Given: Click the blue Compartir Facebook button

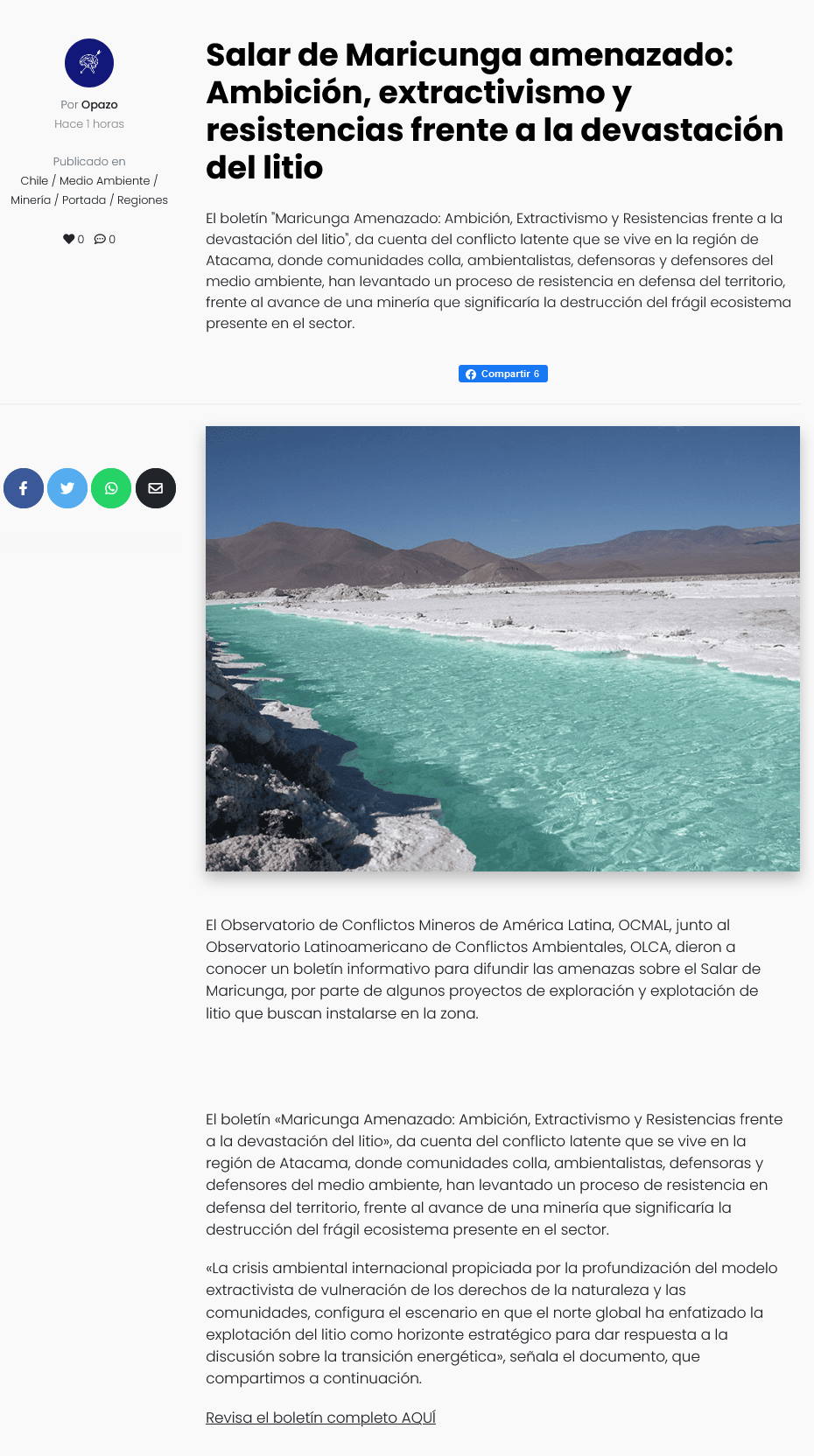Looking at the screenshot, I should click(503, 374).
